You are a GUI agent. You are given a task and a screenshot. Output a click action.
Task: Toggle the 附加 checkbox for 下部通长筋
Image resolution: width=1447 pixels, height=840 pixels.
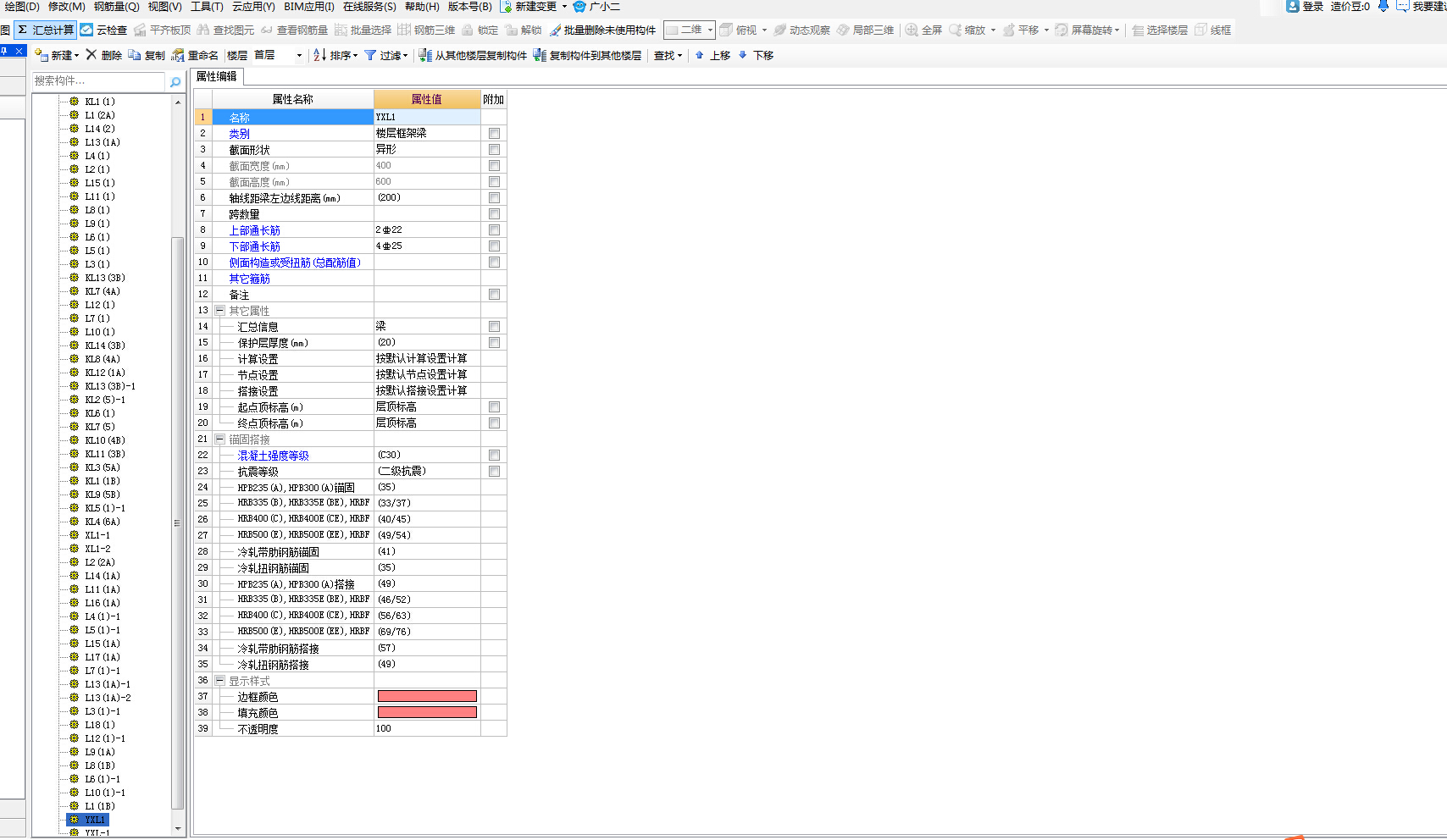494,246
